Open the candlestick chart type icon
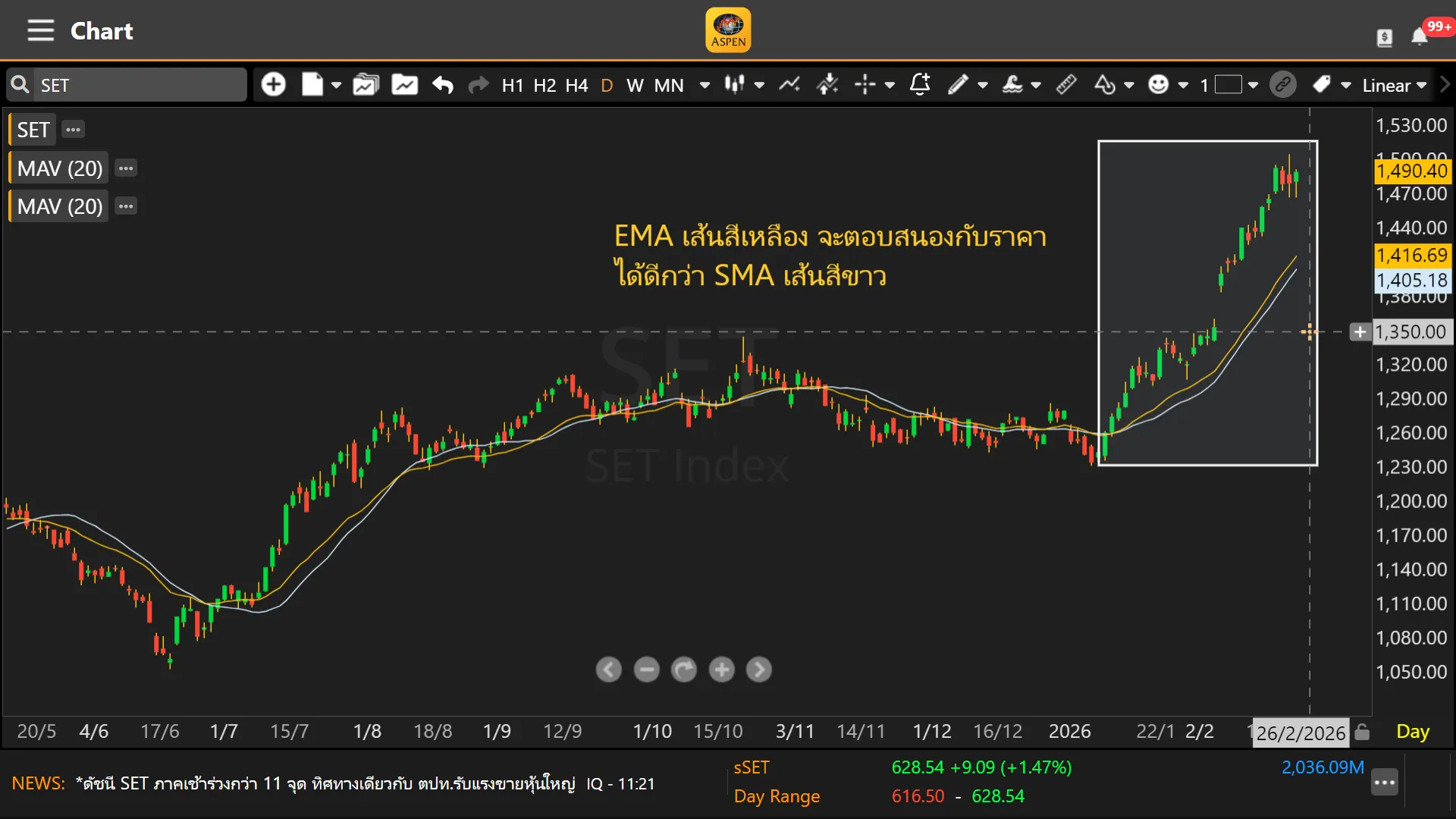The height and width of the screenshot is (819, 1456). [733, 84]
